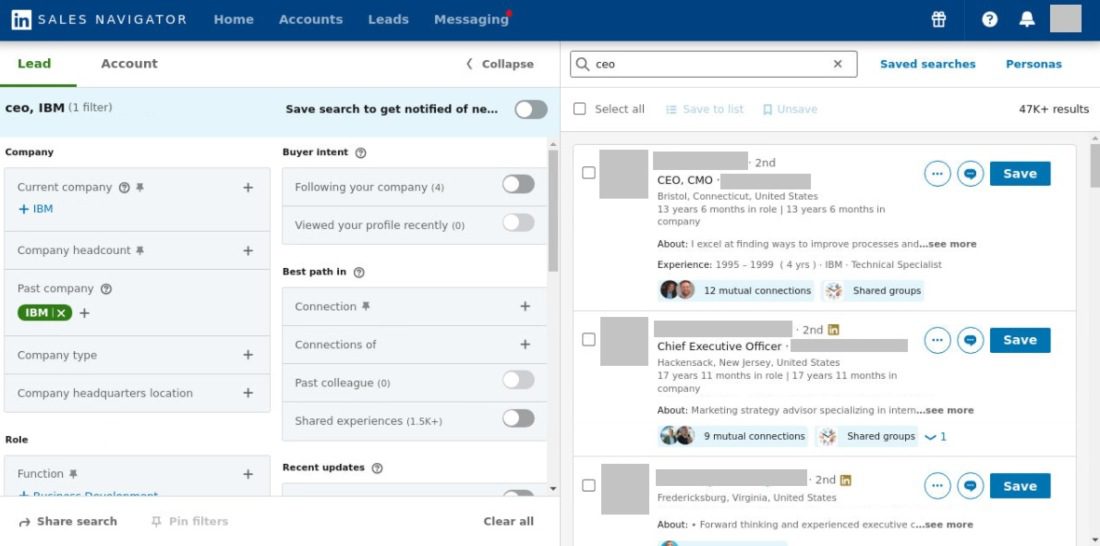This screenshot has height=546, width=1100.
Task: Message the Chief Executive Officer lead
Action: click(x=970, y=340)
